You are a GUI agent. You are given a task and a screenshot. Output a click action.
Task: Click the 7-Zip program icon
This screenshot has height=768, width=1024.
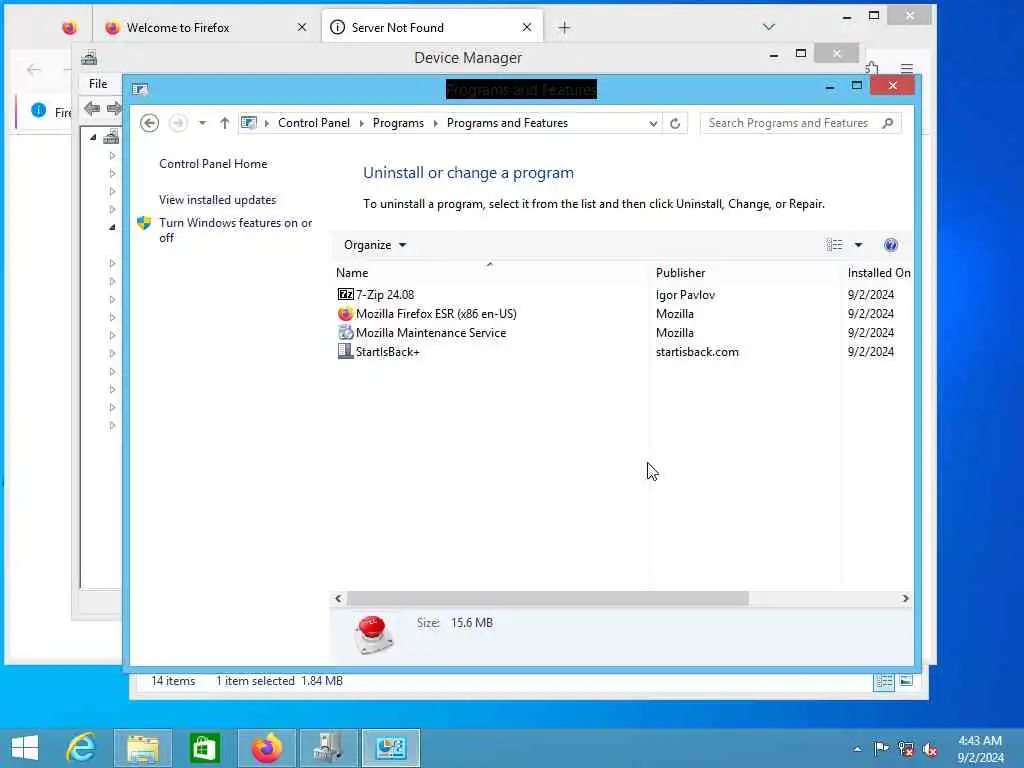(x=345, y=295)
